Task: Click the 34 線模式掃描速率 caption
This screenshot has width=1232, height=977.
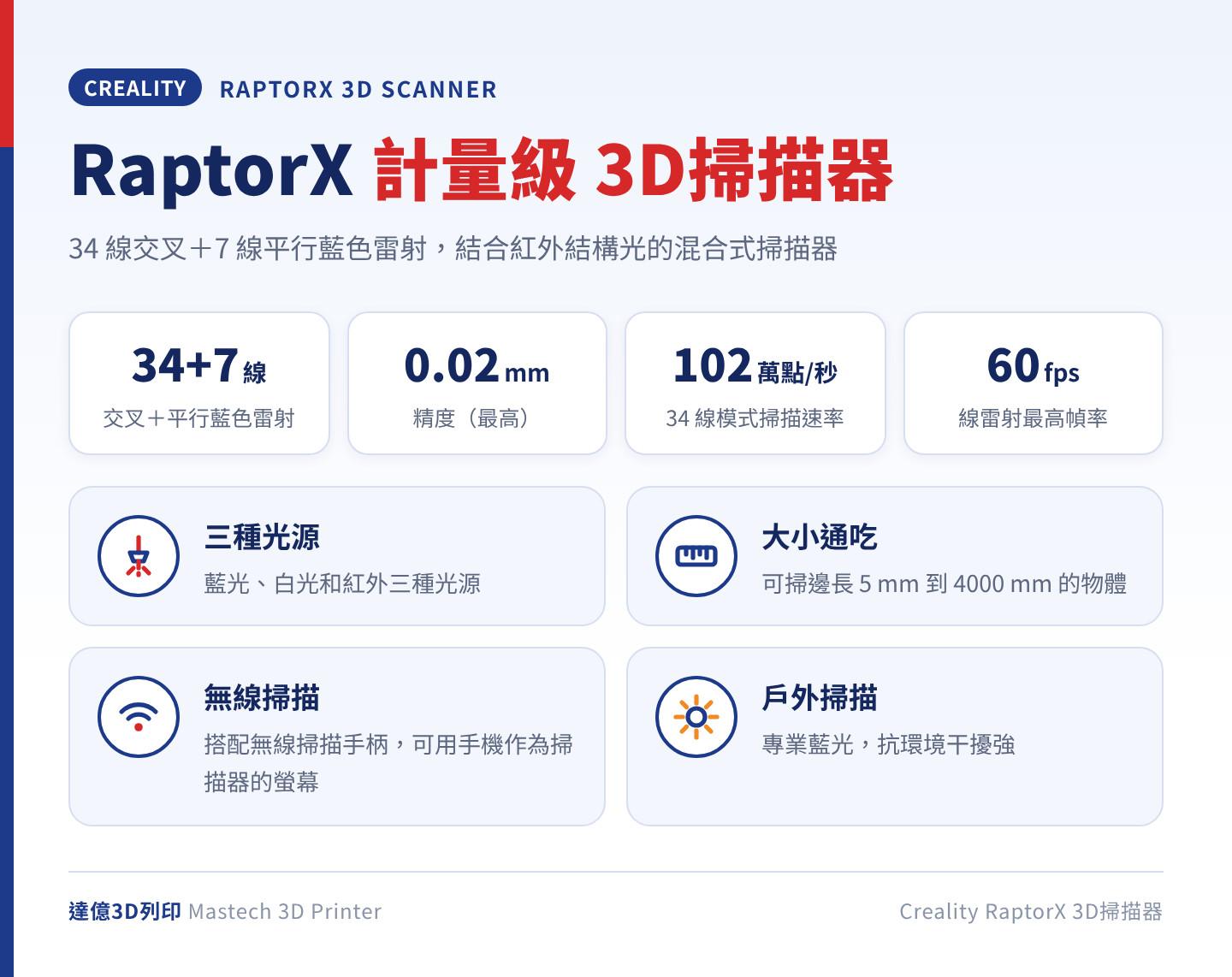Action: (755, 418)
